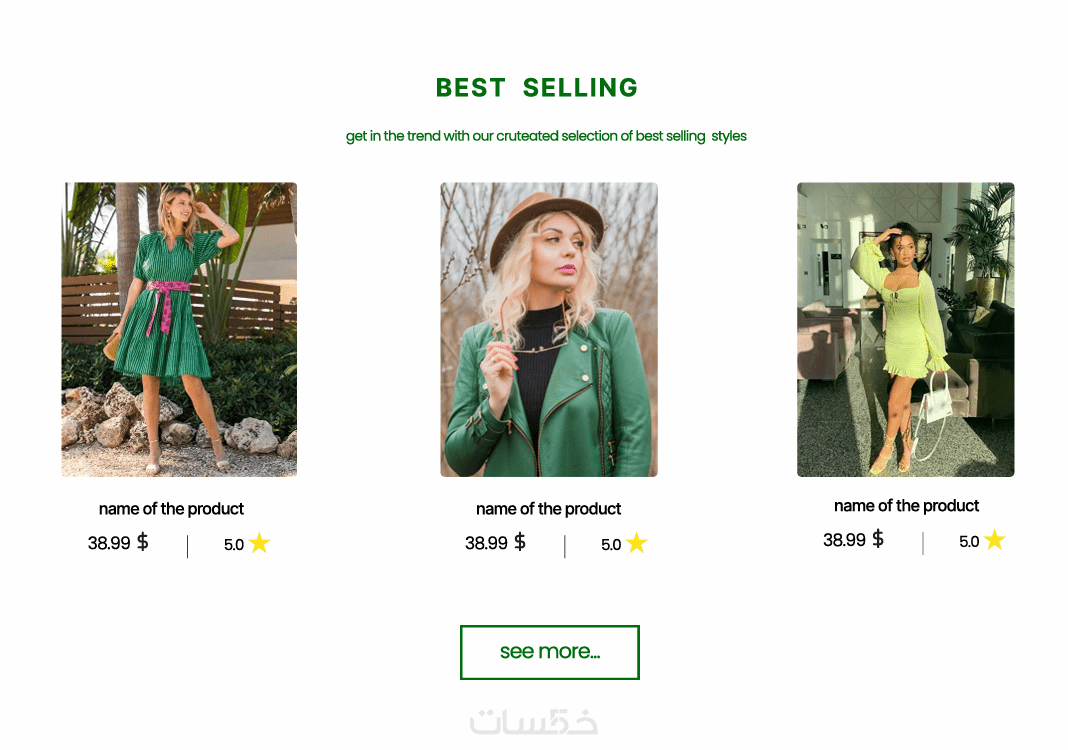The image size is (1068, 750).
Task: Open the lime mini dress product image
Action: [x=906, y=329]
